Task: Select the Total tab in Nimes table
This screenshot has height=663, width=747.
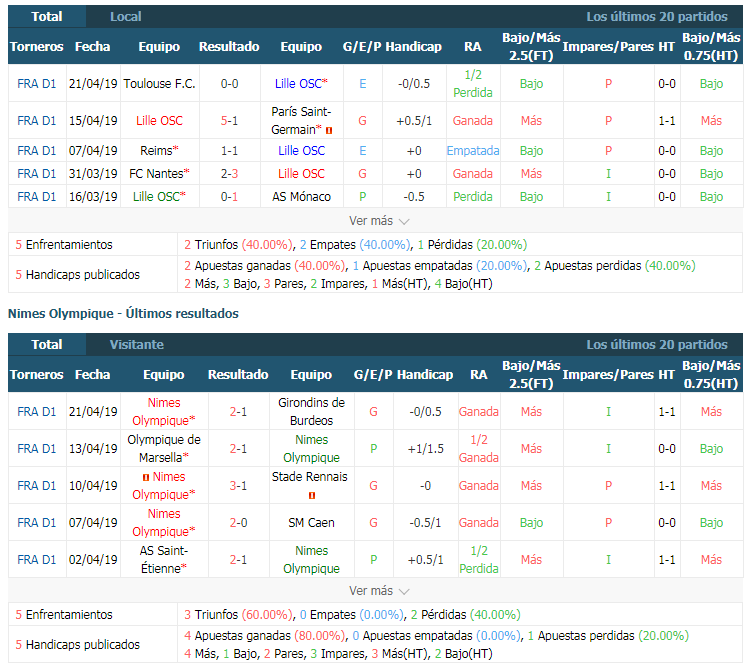Action: [x=47, y=344]
